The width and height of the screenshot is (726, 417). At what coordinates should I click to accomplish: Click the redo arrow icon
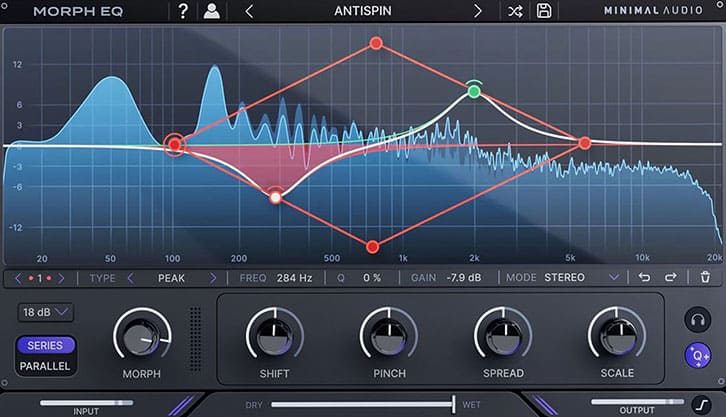click(670, 278)
